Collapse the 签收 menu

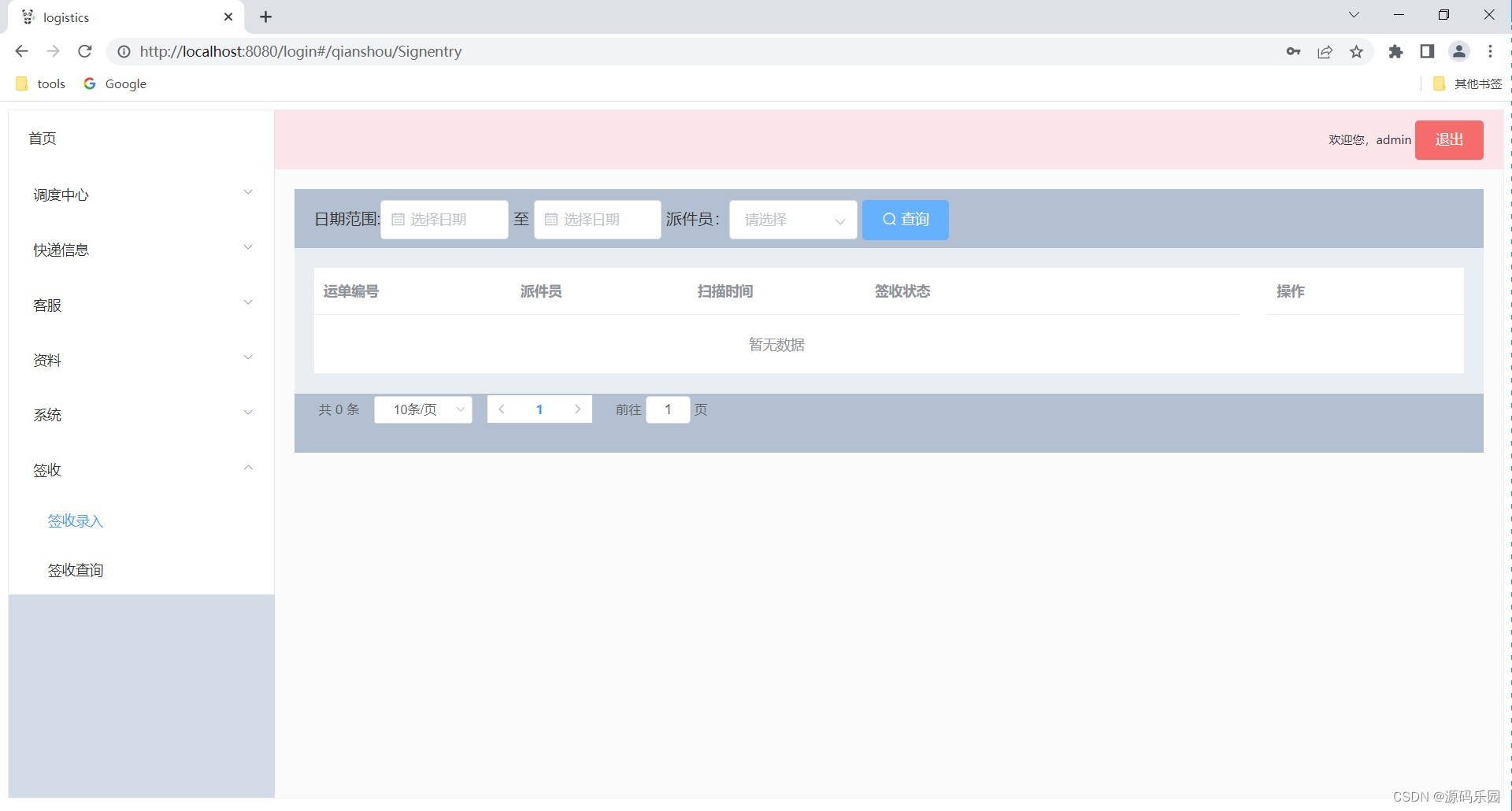click(141, 470)
